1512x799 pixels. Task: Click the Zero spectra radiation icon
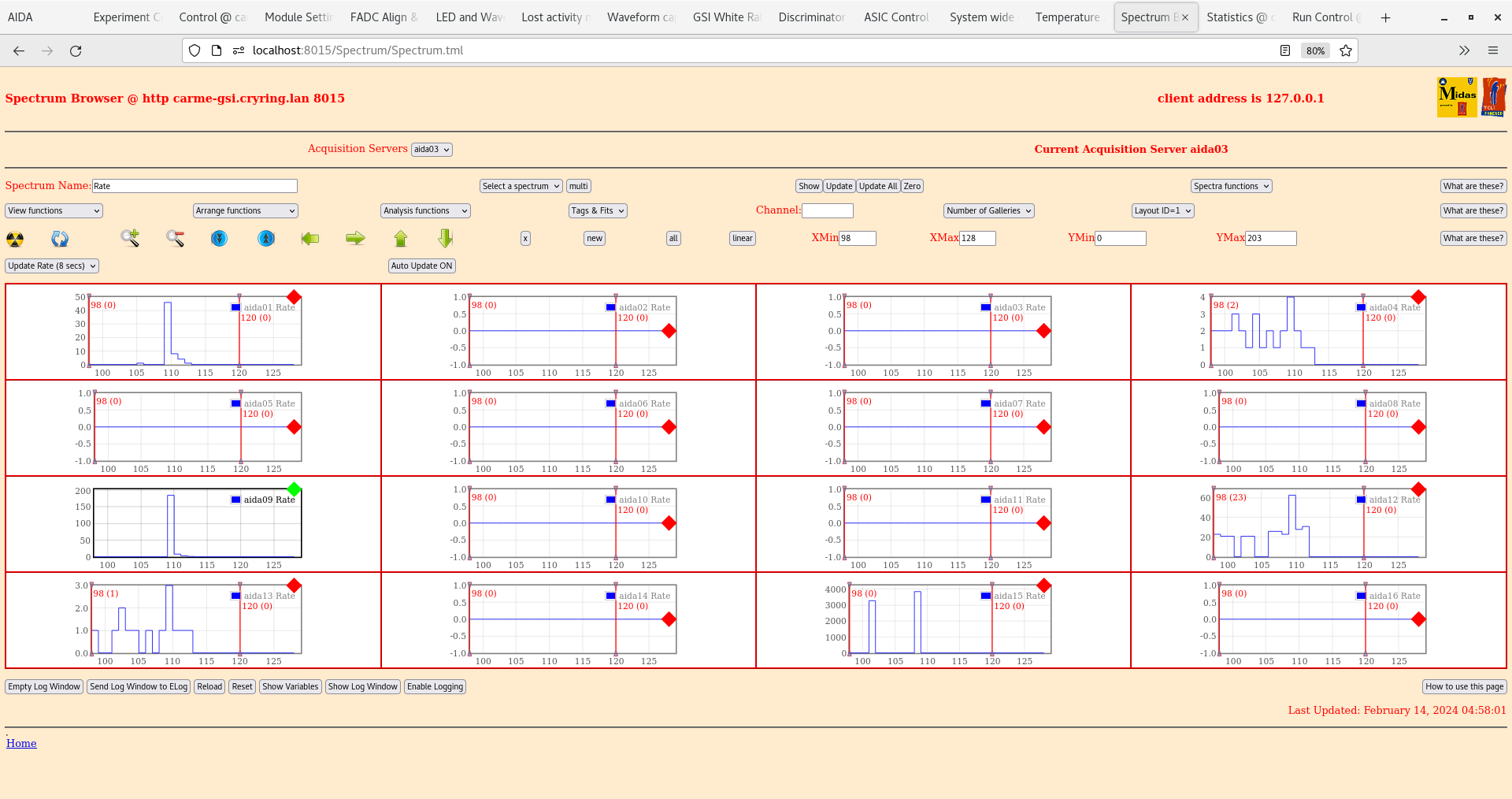tap(14, 238)
